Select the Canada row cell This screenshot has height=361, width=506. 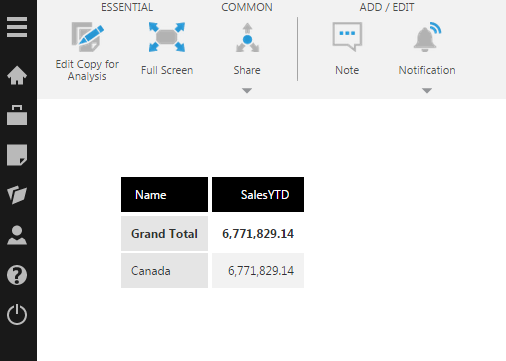point(164,270)
